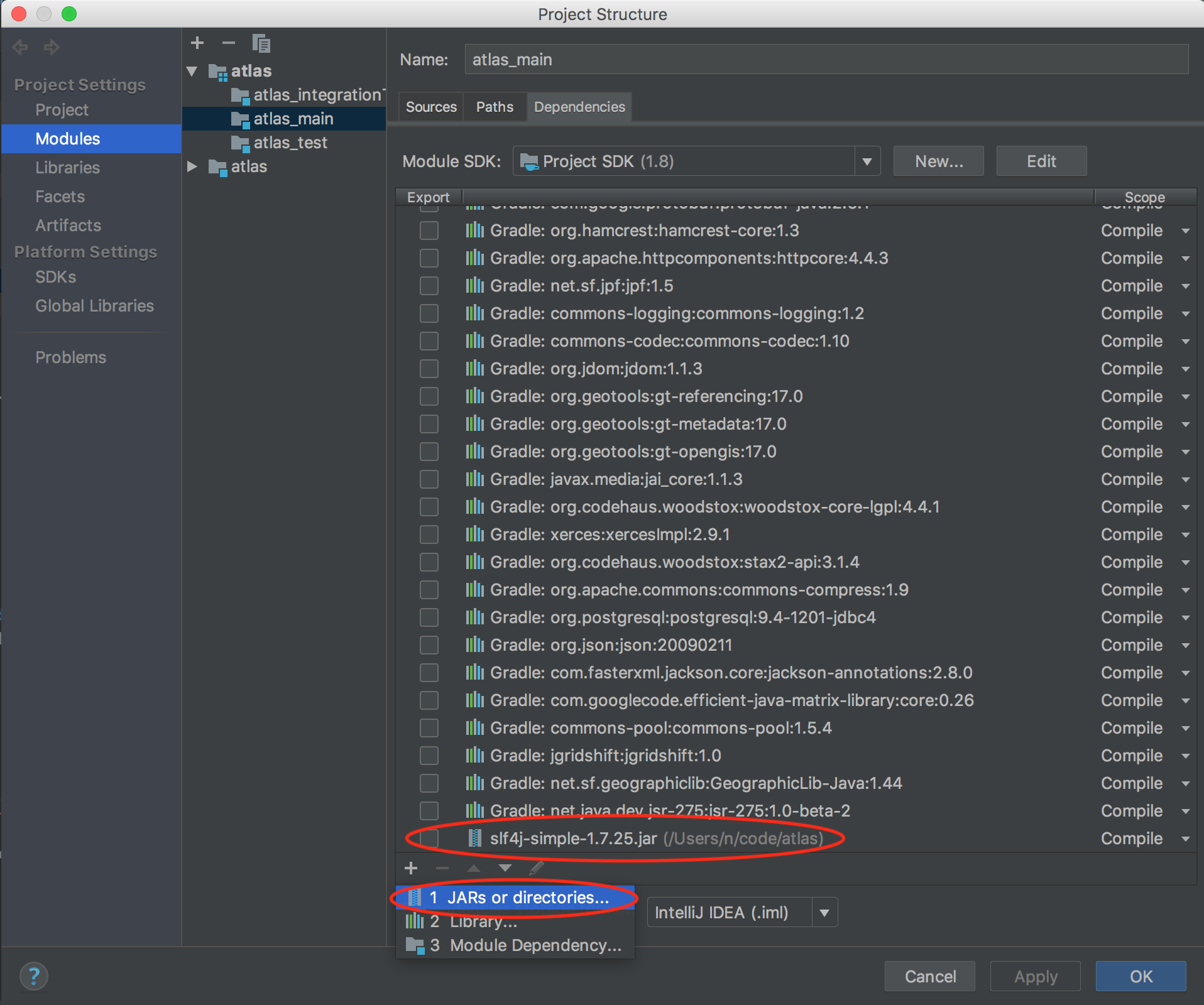The width and height of the screenshot is (1204, 1005).
Task: Click the atlas_test module folder icon
Action: 240,143
